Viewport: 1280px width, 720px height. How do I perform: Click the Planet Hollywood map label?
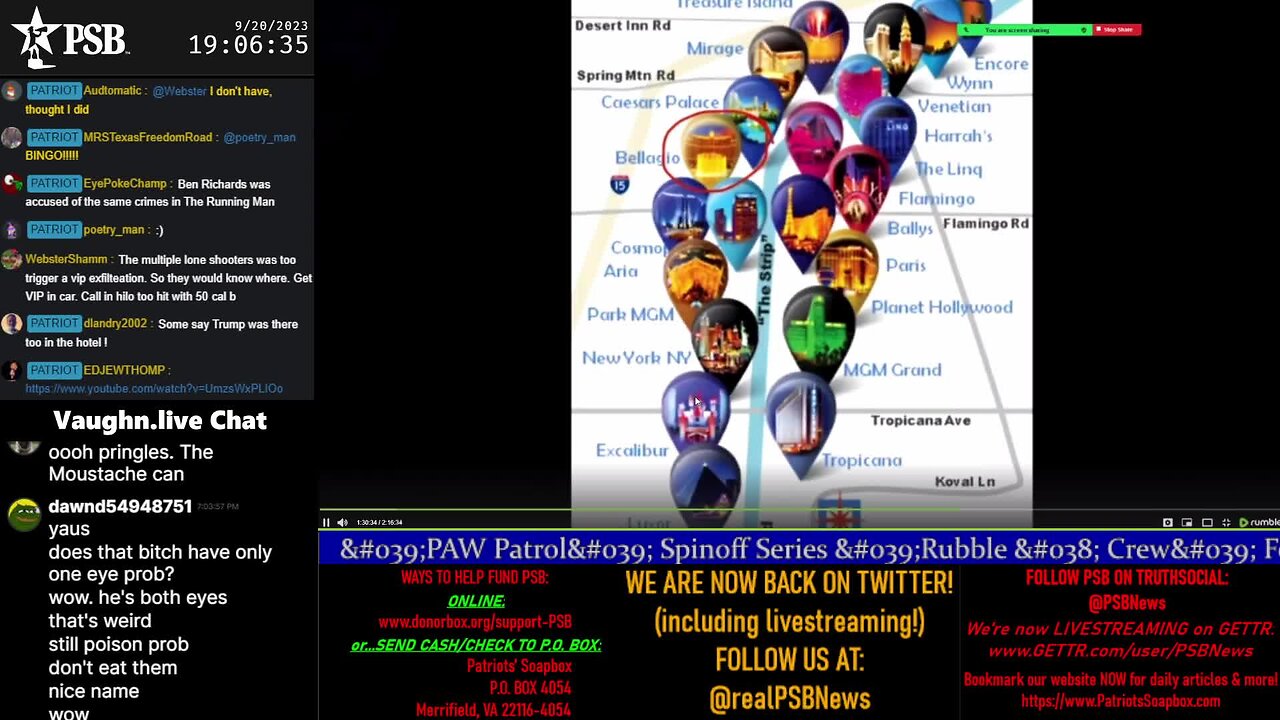pyautogui.click(x=942, y=307)
